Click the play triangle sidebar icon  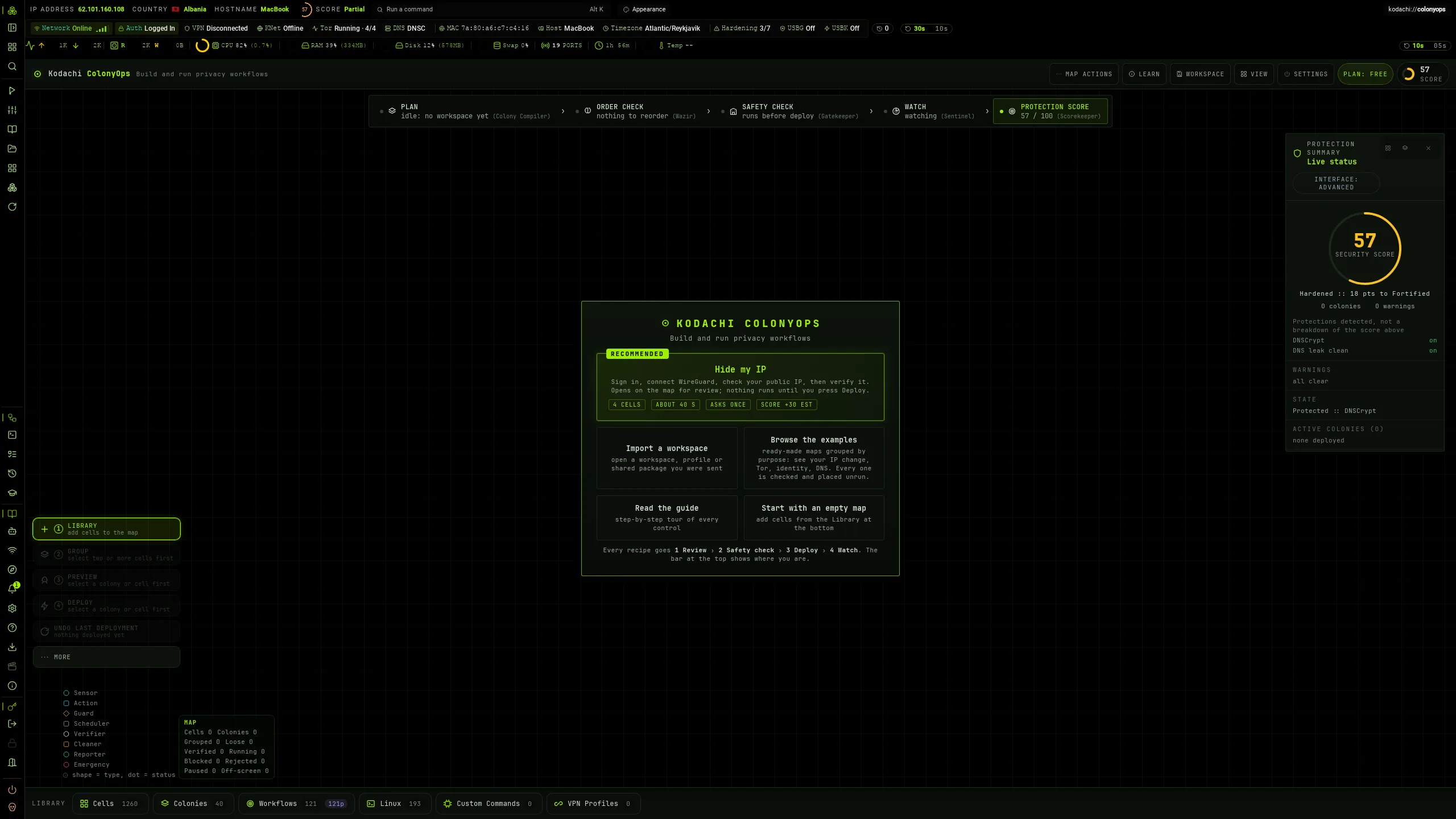[x=12, y=90]
